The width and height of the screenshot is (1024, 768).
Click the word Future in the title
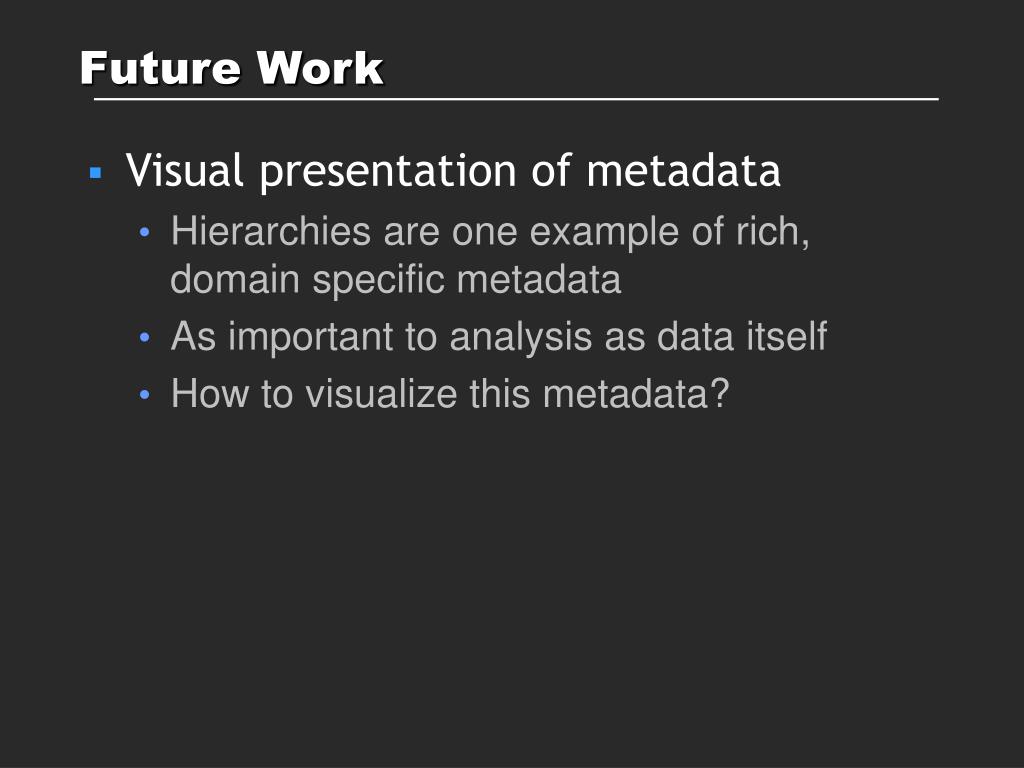click(160, 68)
